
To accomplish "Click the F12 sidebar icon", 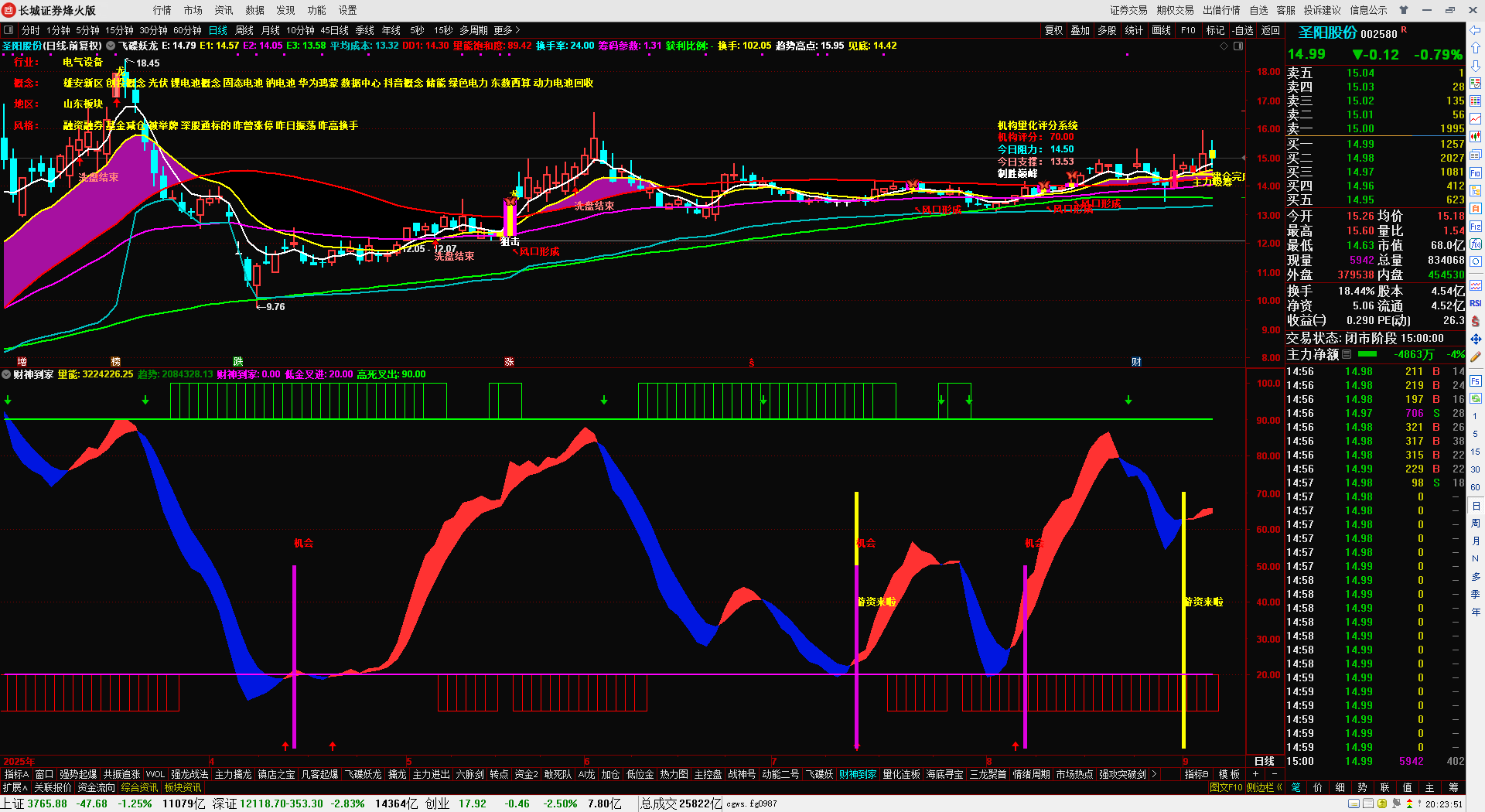I will pos(1475,227).
